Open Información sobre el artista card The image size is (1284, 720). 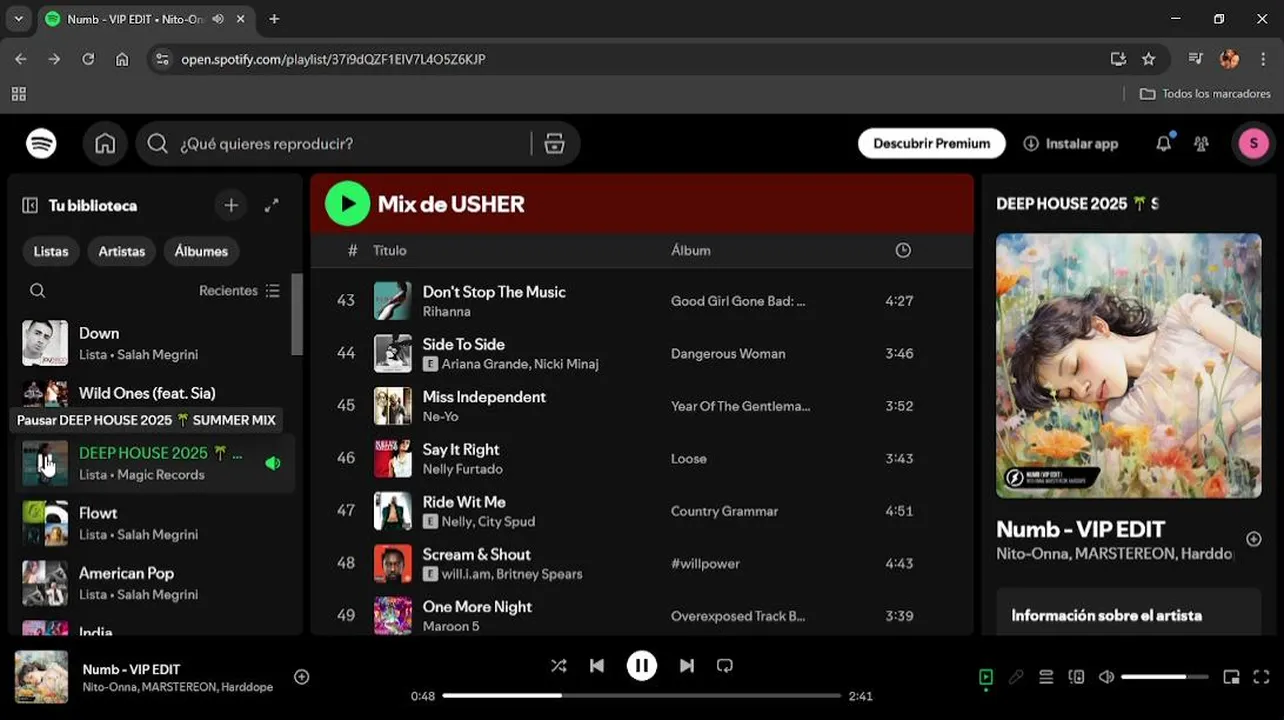tap(1128, 612)
